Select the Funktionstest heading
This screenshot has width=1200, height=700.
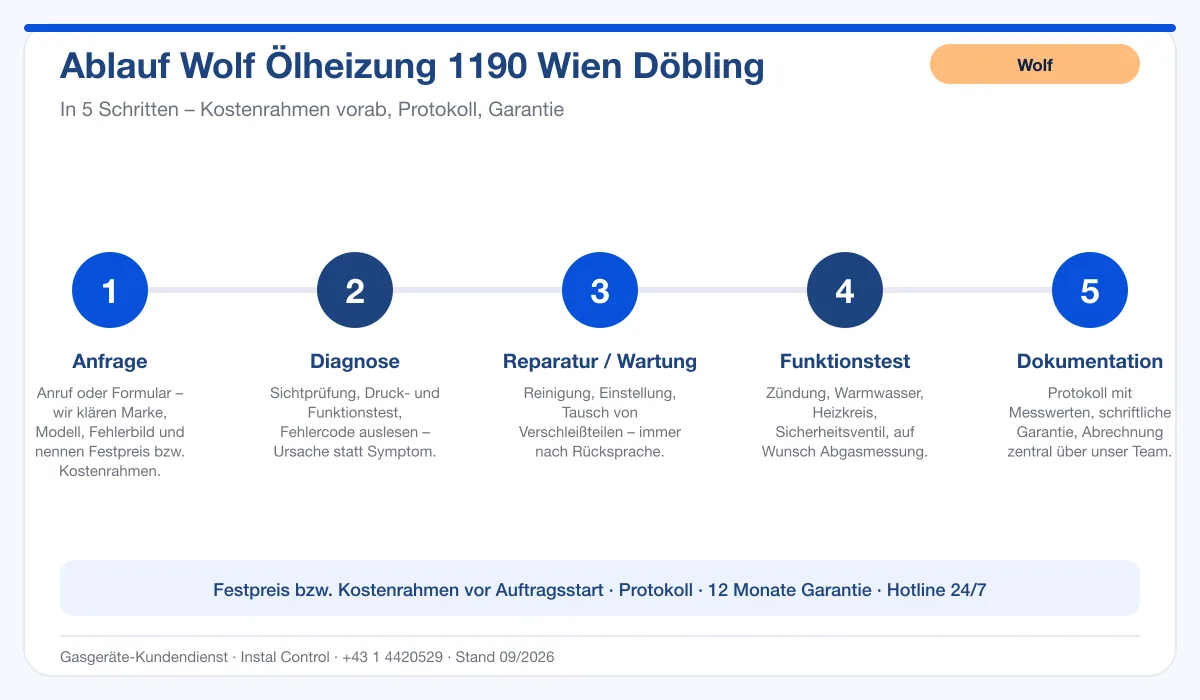(x=845, y=361)
